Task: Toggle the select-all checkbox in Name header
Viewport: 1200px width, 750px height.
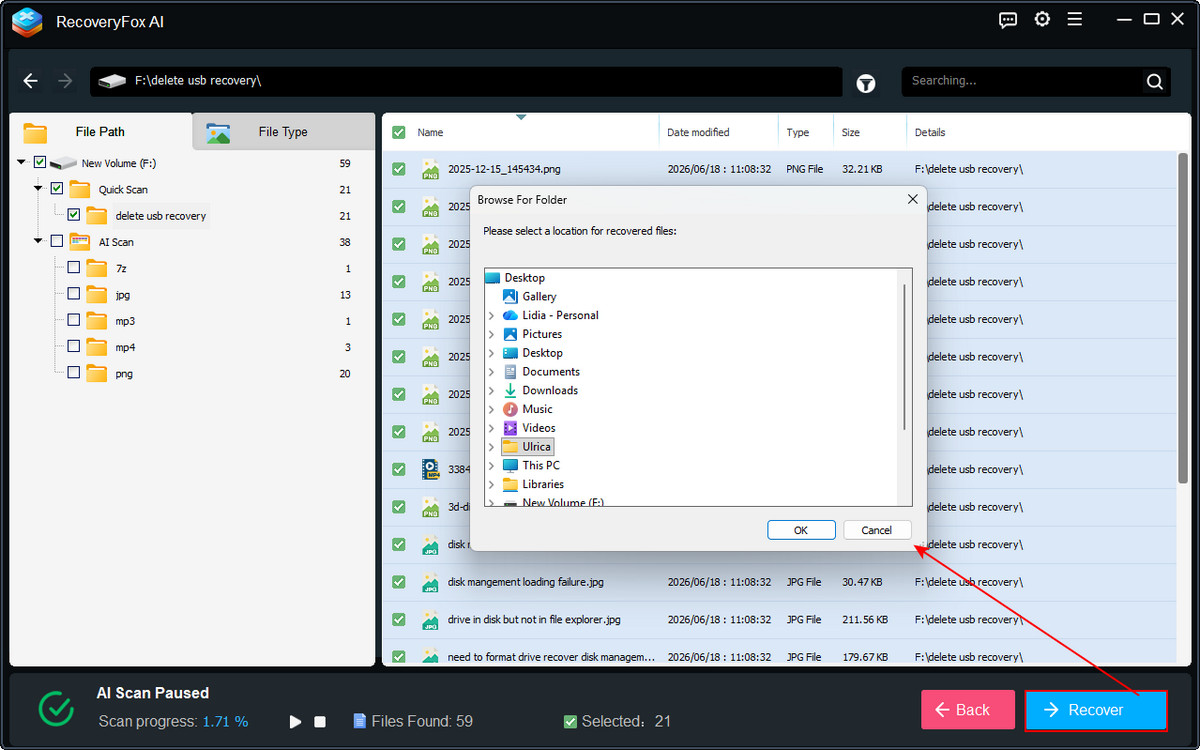Action: (x=399, y=132)
